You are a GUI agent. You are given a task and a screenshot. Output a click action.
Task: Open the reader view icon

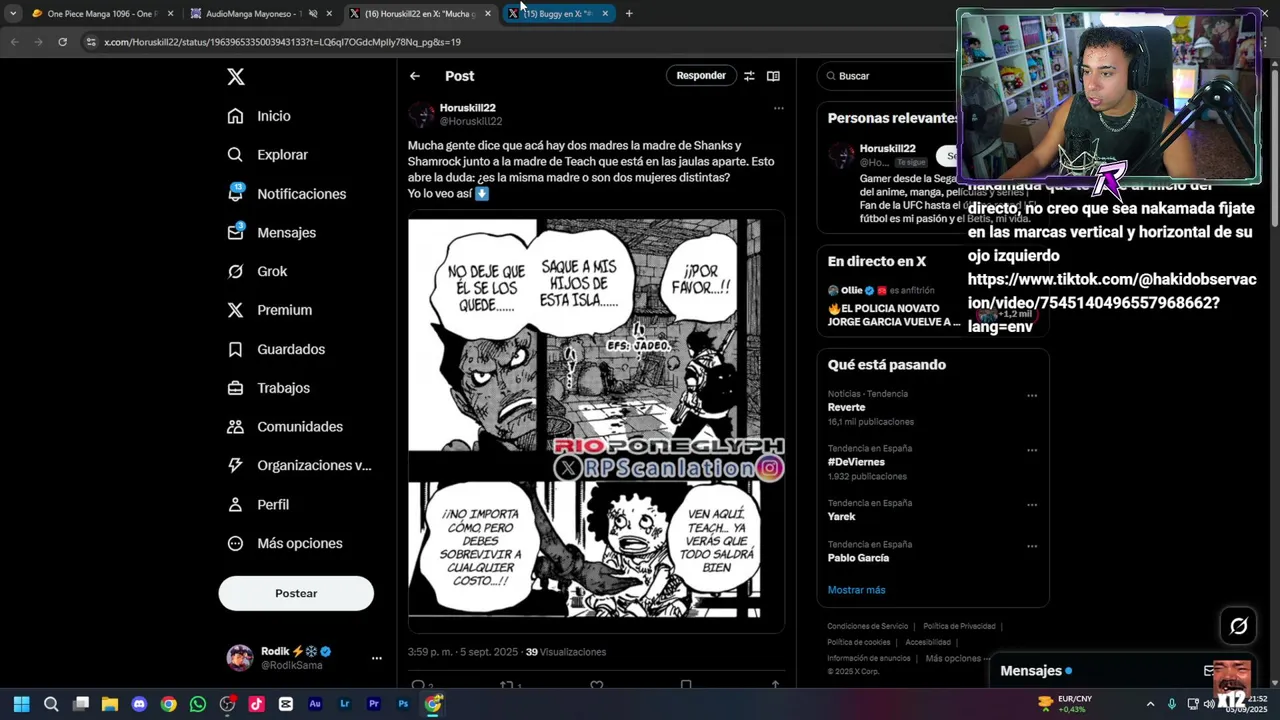pyautogui.click(x=773, y=76)
